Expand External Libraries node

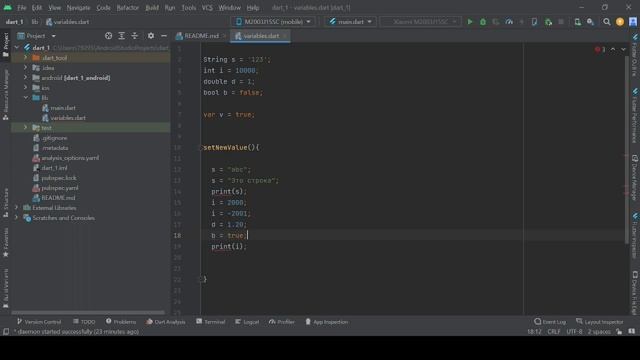[17, 208]
